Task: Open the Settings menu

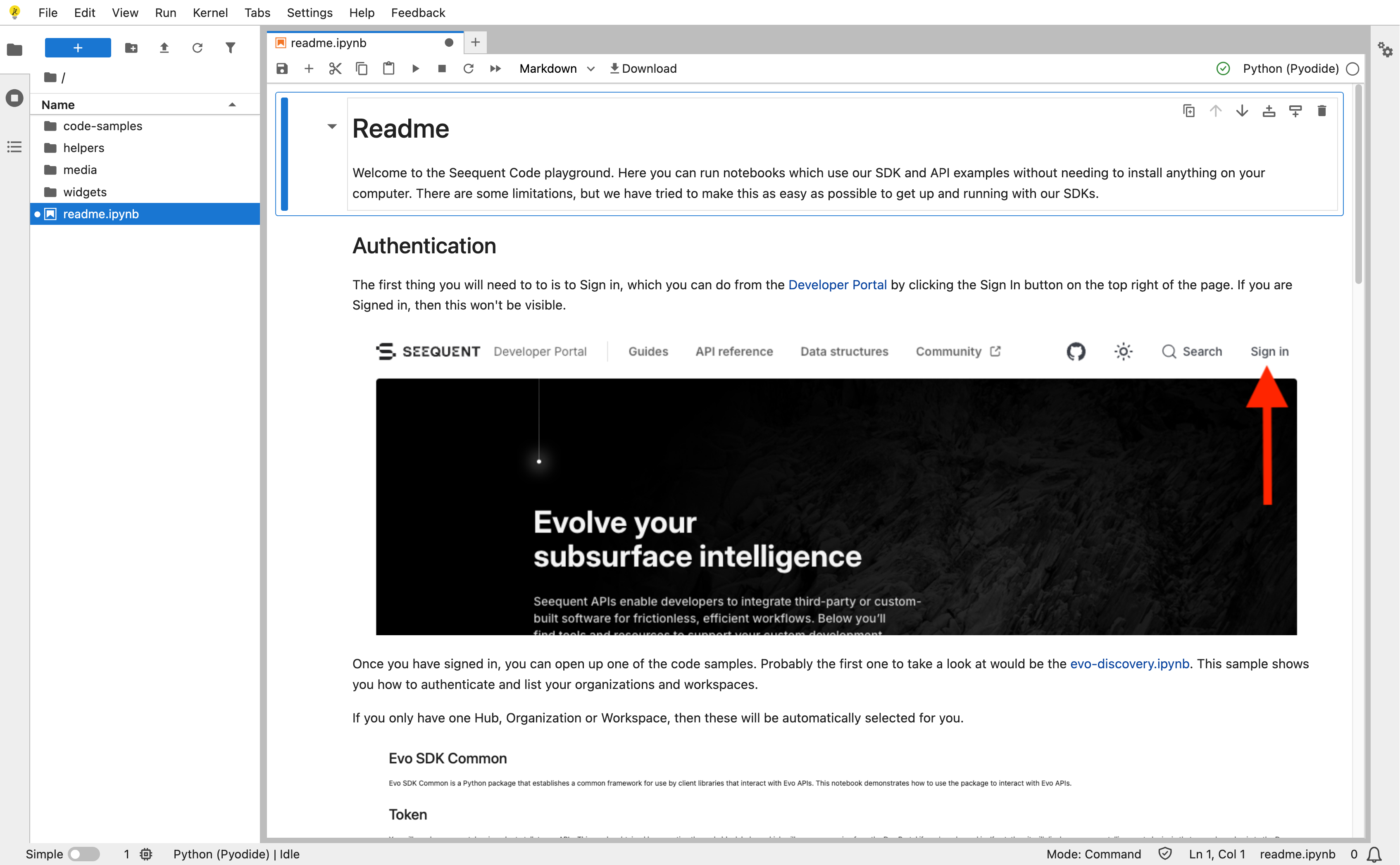Action: [x=310, y=12]
